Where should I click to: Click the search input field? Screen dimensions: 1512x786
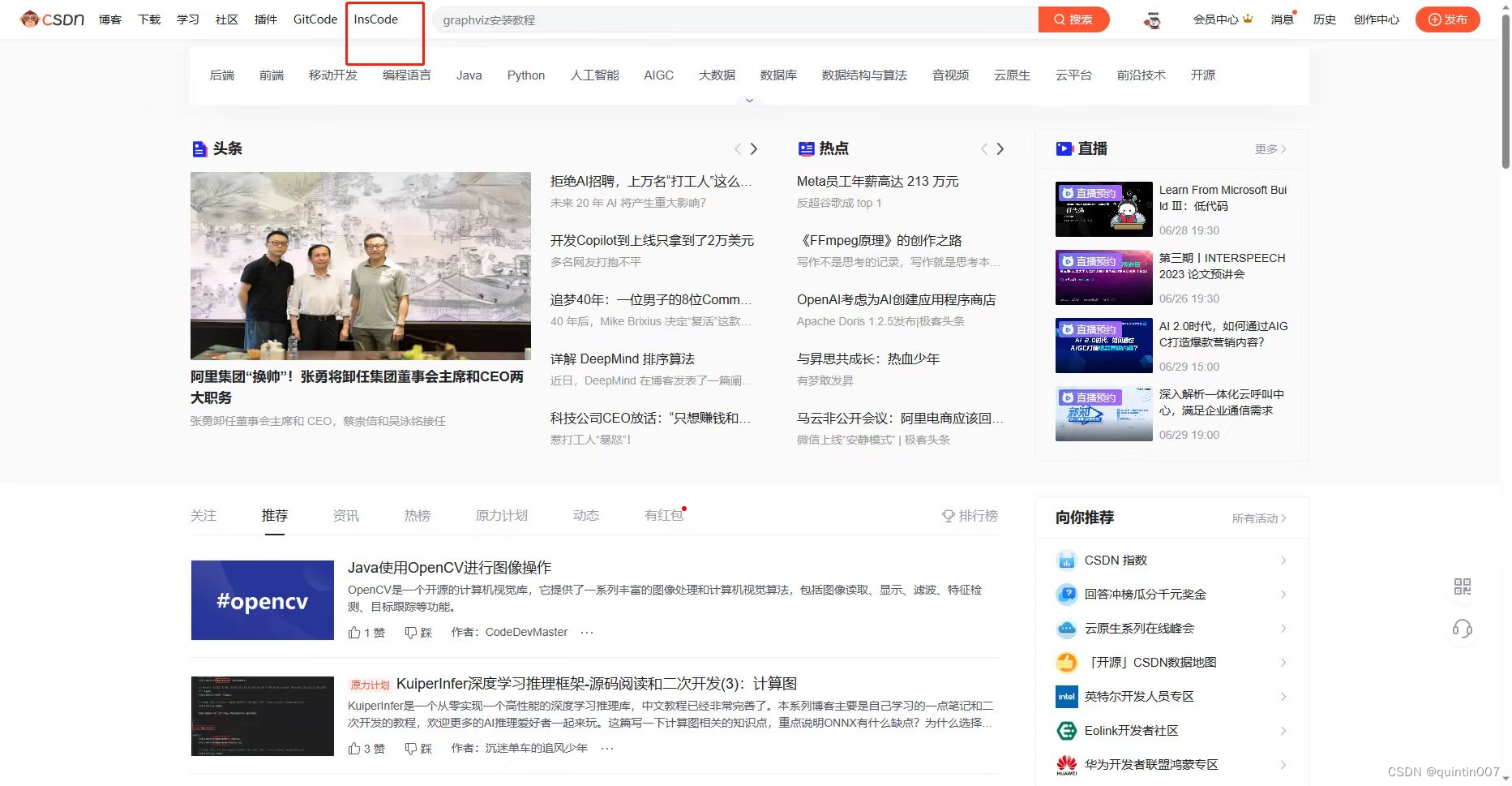pyautogui.click(x=735, y=19)
